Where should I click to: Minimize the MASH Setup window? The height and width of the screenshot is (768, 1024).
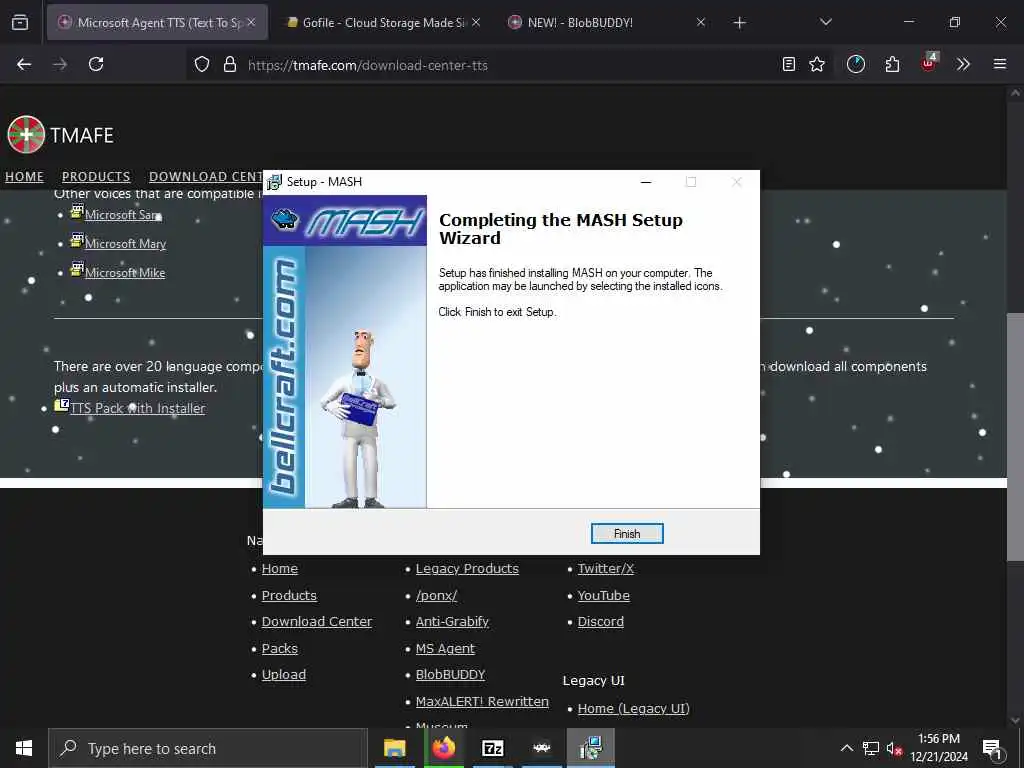tap(646, 182)
